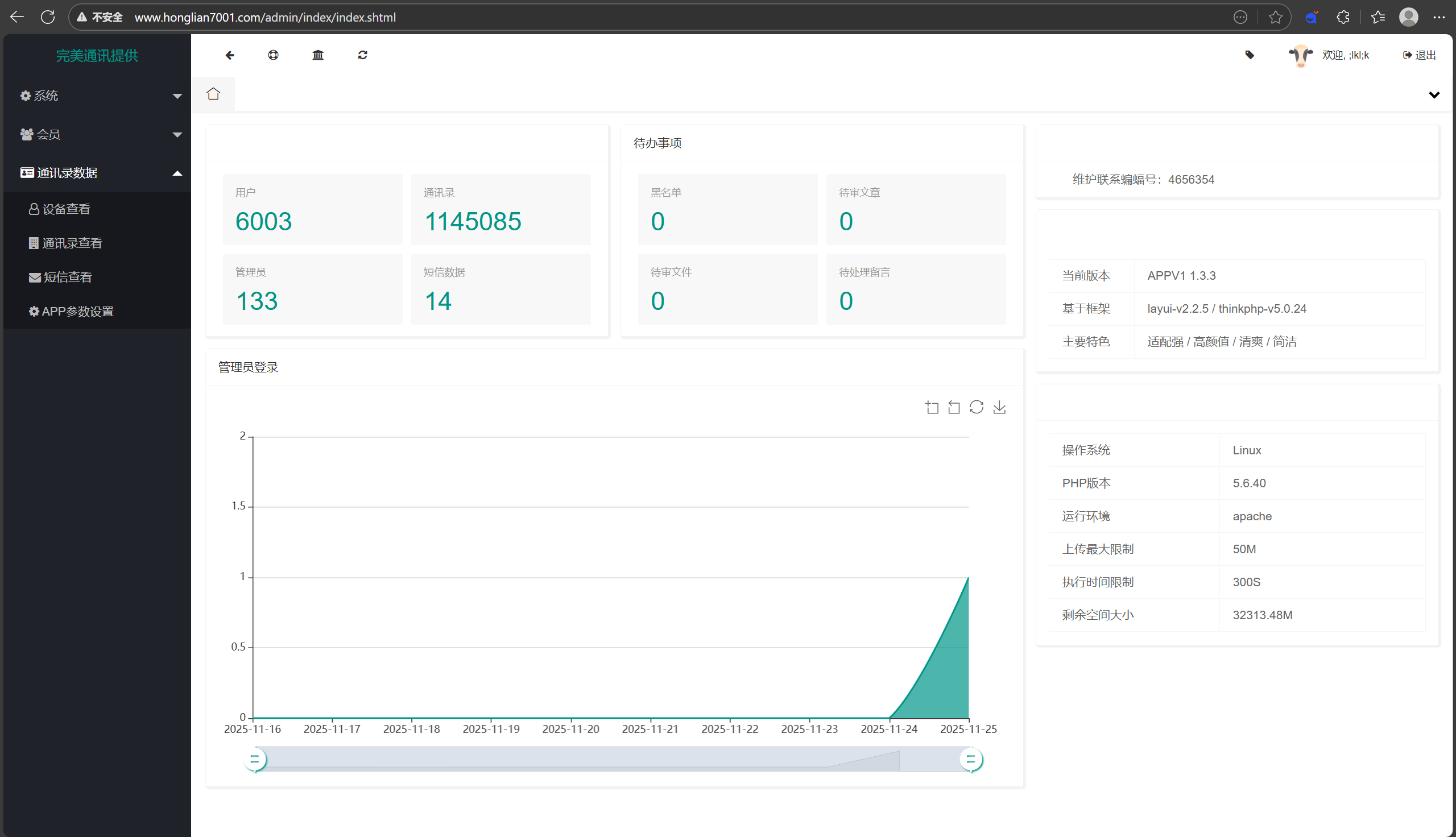This screenshot has height=837, width=1456.
Task: Open the home tab icon
Action: [x=213, y=94]
